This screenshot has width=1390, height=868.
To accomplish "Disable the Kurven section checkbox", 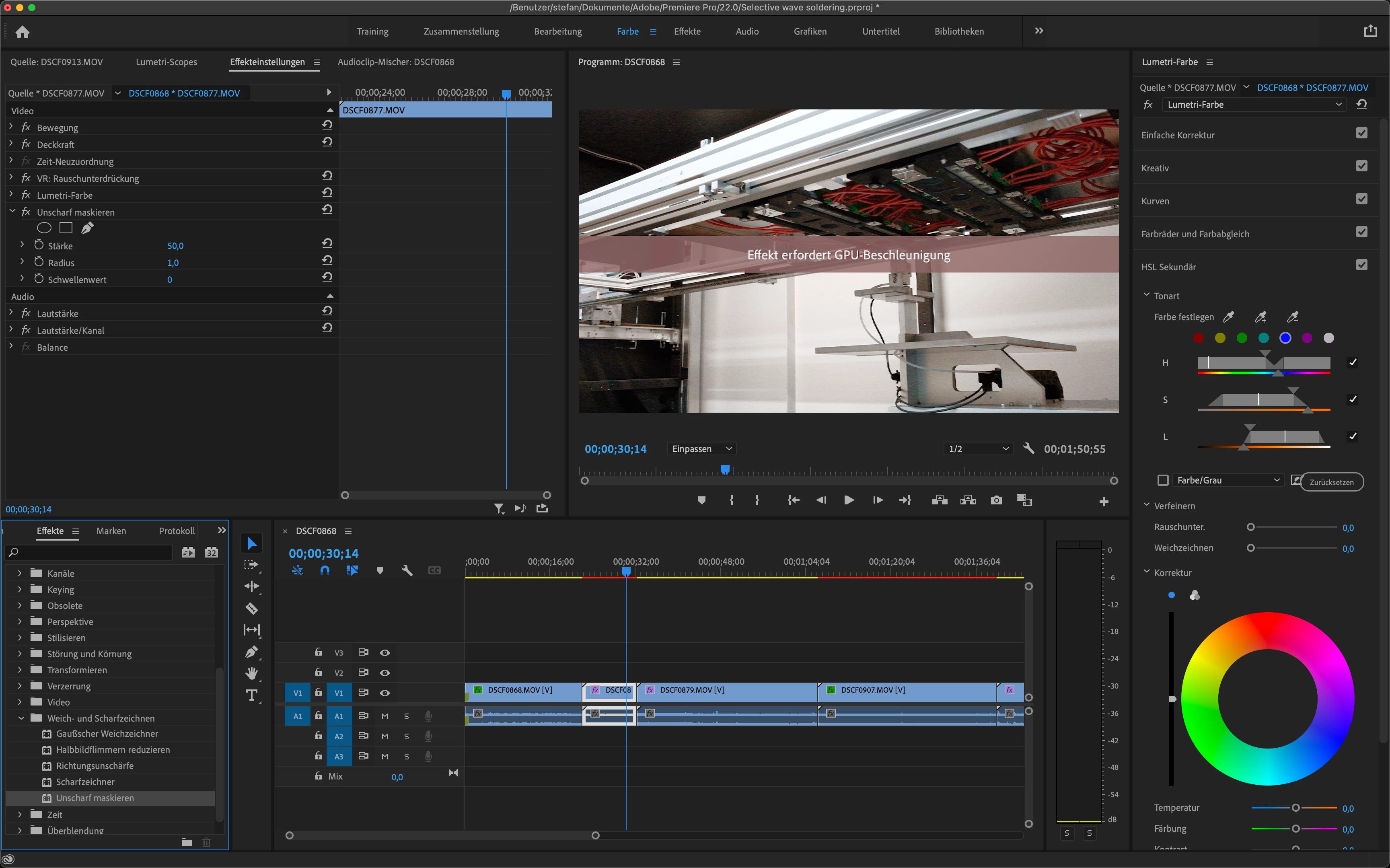I will [x=1361, y=199].
